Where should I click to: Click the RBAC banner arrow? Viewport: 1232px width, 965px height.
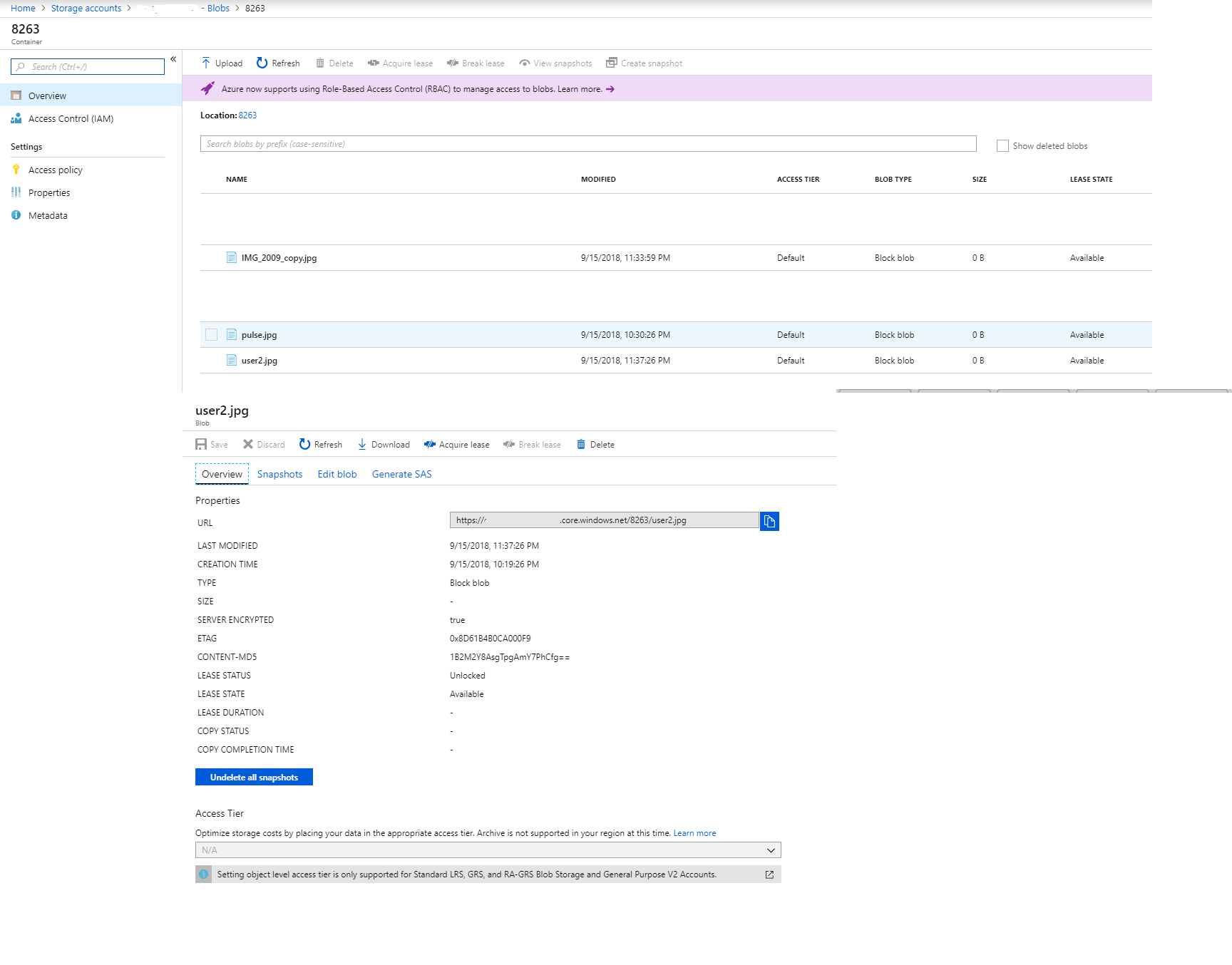pyautogui.click(x=610, y=89)
